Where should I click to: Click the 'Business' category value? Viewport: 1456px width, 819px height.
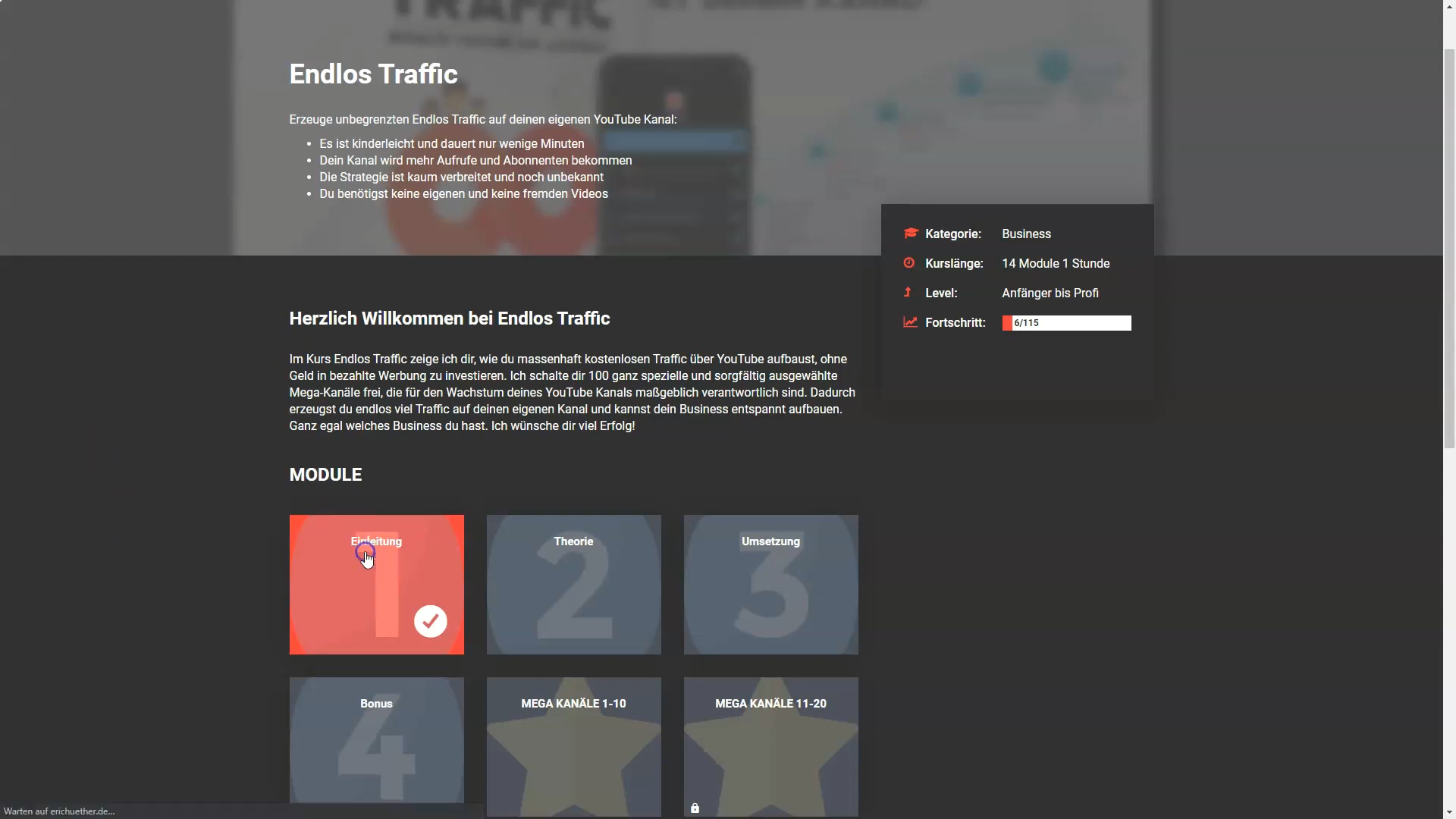pos(1026,234)
